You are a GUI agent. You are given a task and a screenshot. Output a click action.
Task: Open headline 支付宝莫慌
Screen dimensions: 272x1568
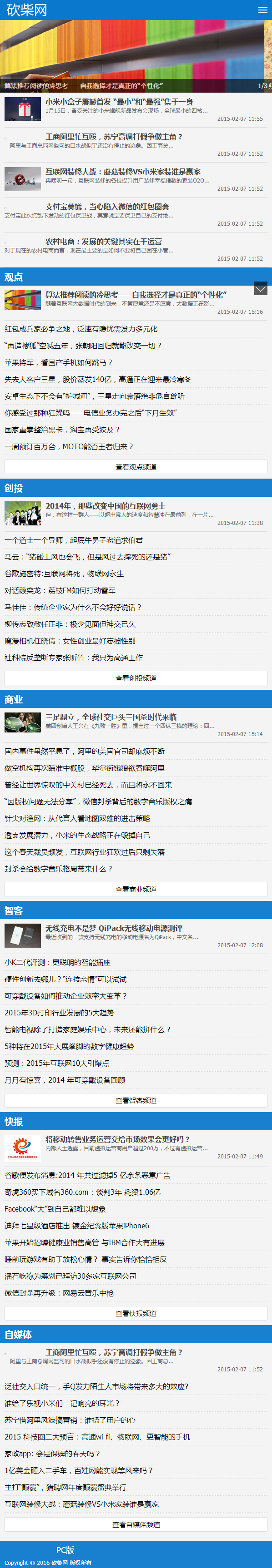coord(107,206)
